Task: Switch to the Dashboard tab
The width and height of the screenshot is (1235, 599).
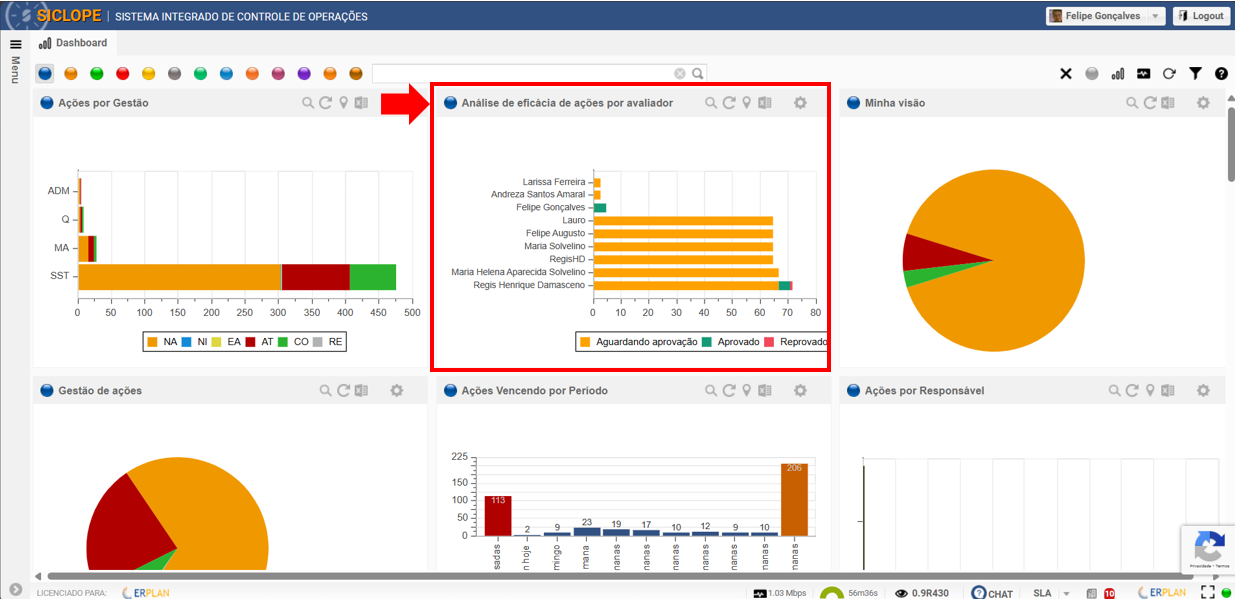Action: pos(73,43)
